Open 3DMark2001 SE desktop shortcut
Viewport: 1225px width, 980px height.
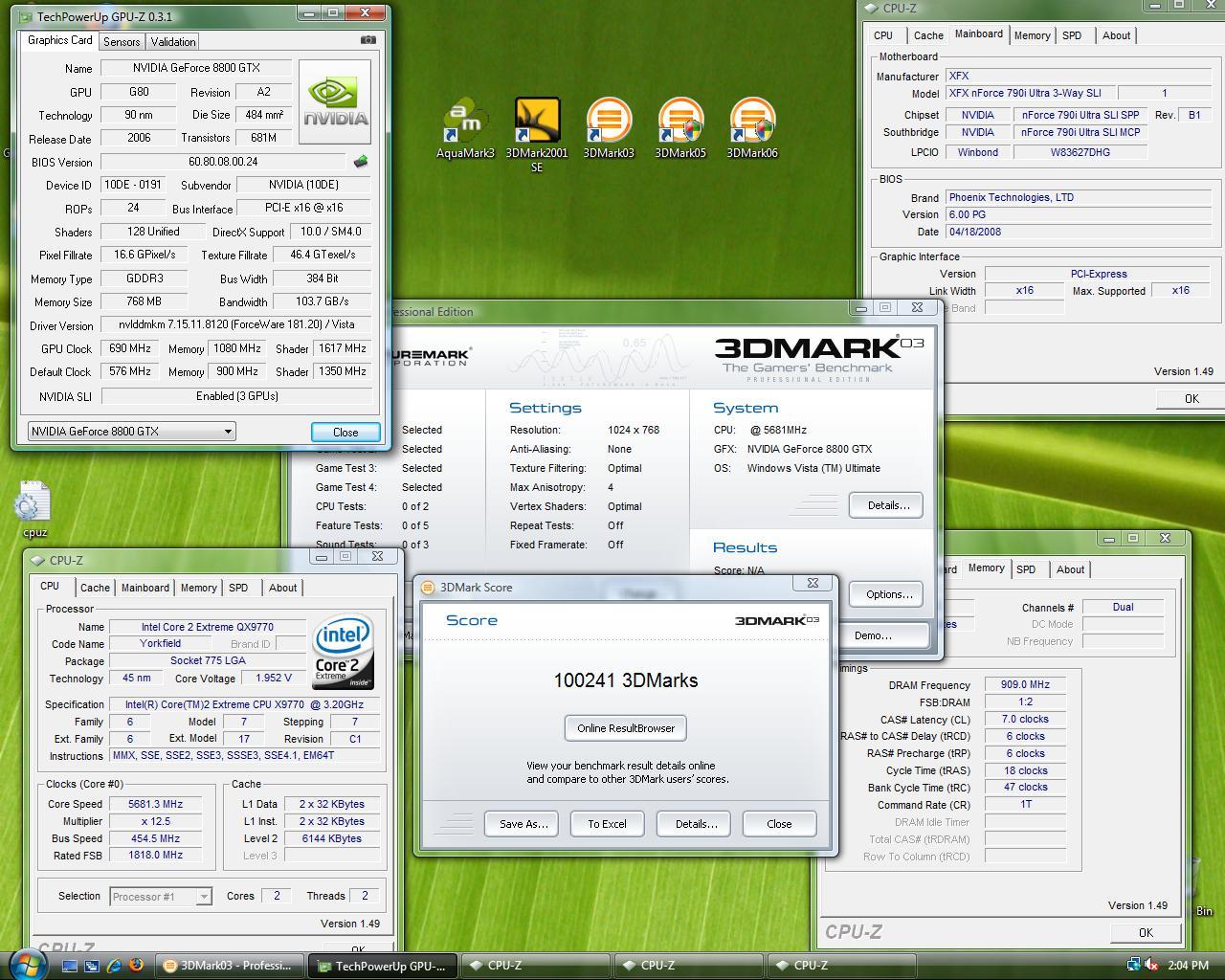[537, 134]
